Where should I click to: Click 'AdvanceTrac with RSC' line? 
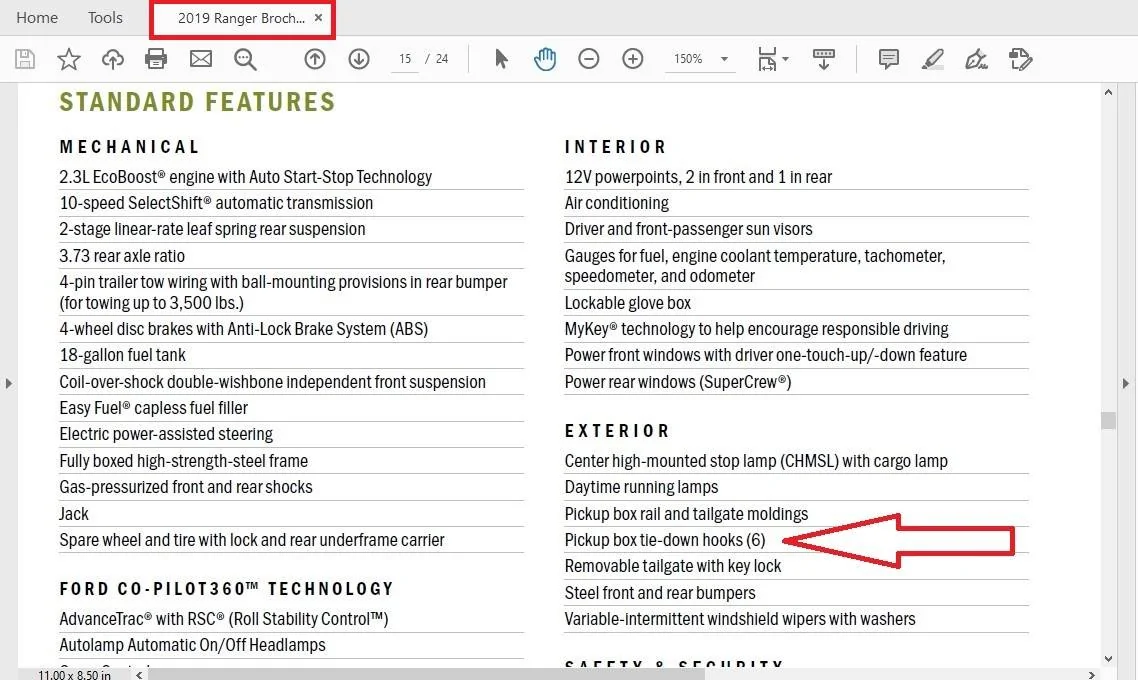coord(224,619)
